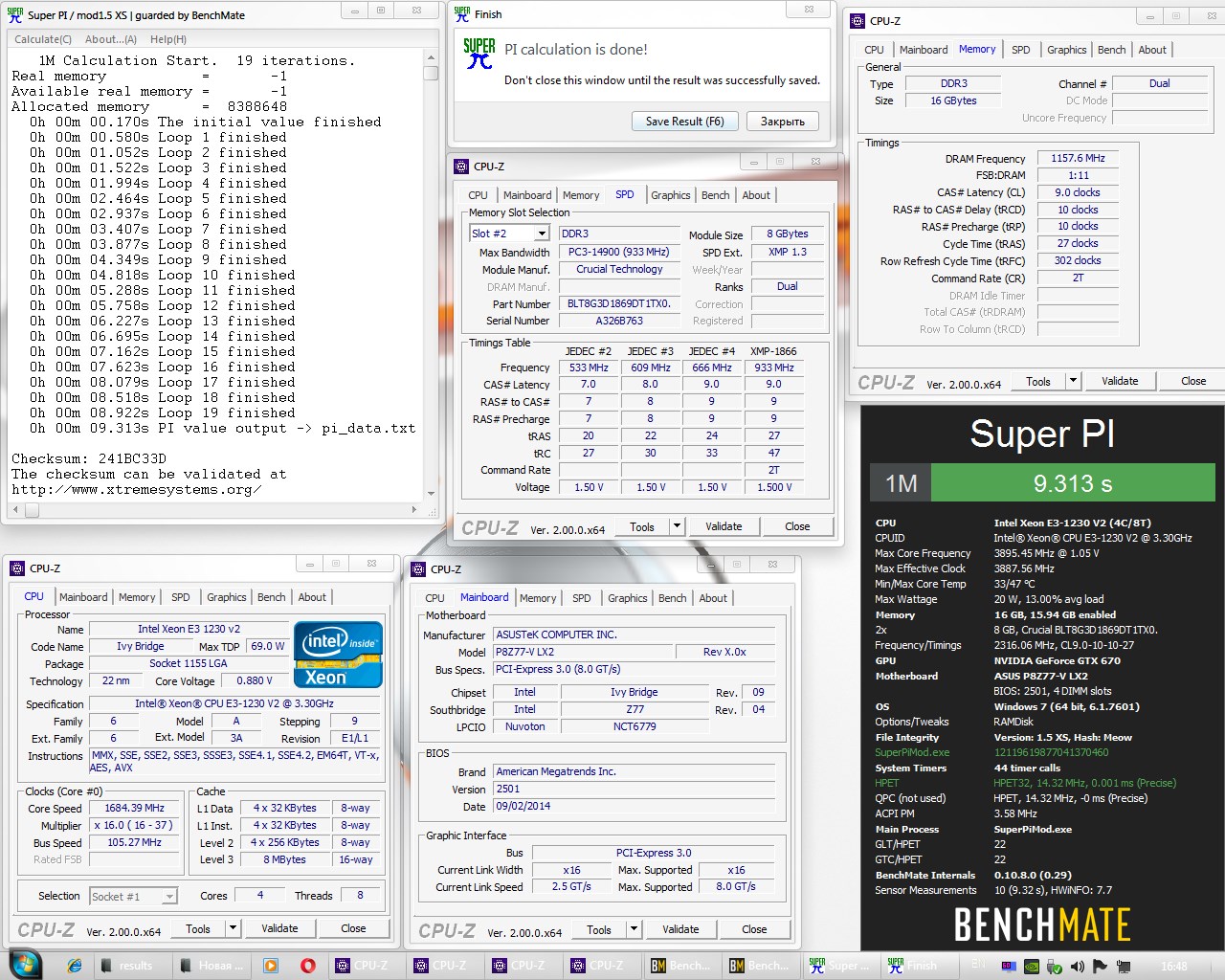This screenshot has height=980, width=1225.
Task: Click Super PI log scroll-down arrow
Action: click(x=431, y=494)
